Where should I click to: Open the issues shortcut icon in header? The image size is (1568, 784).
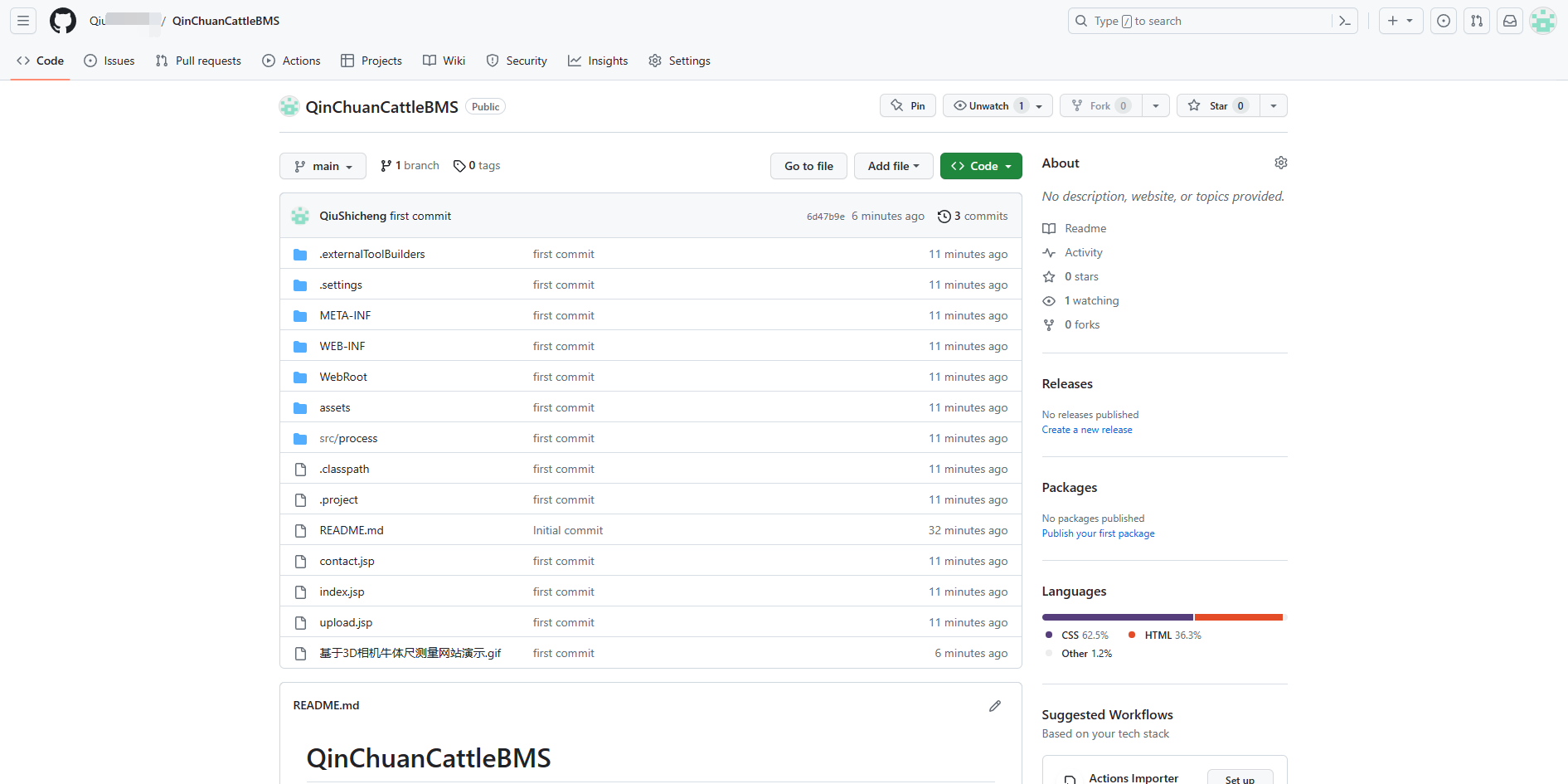pos(1444,21)
